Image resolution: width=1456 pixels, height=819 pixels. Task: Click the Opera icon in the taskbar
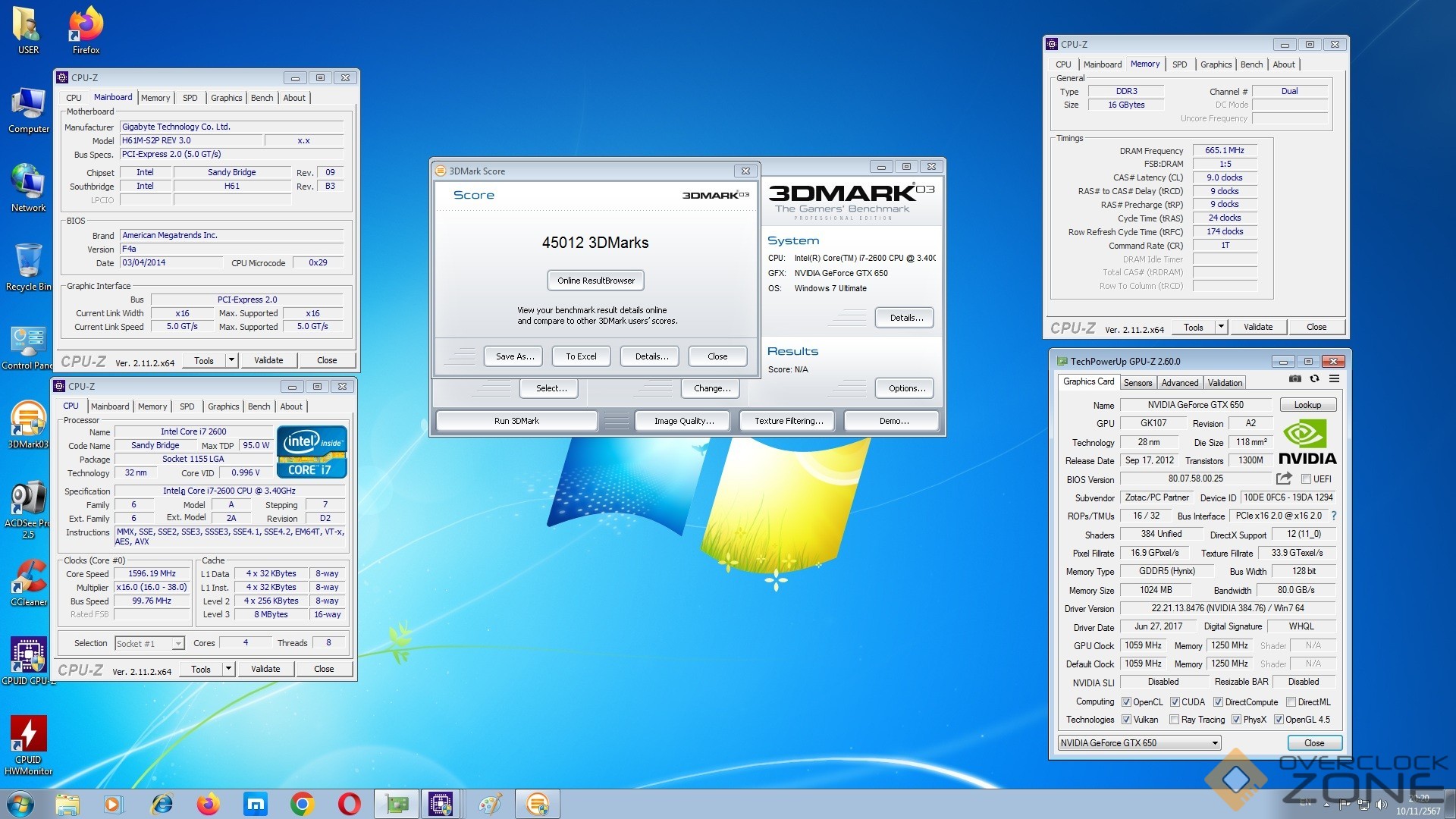(x=349, y=804)
